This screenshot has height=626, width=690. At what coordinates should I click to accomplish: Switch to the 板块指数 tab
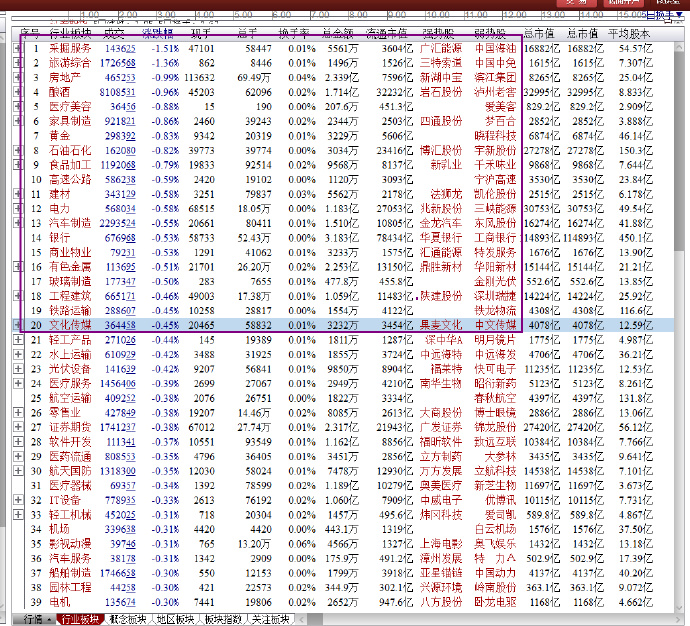[x=223, y=619]
